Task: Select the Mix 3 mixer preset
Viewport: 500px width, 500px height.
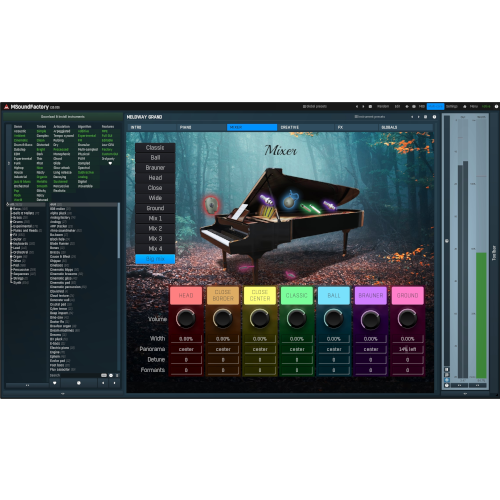Action: (x=155, y=239)
